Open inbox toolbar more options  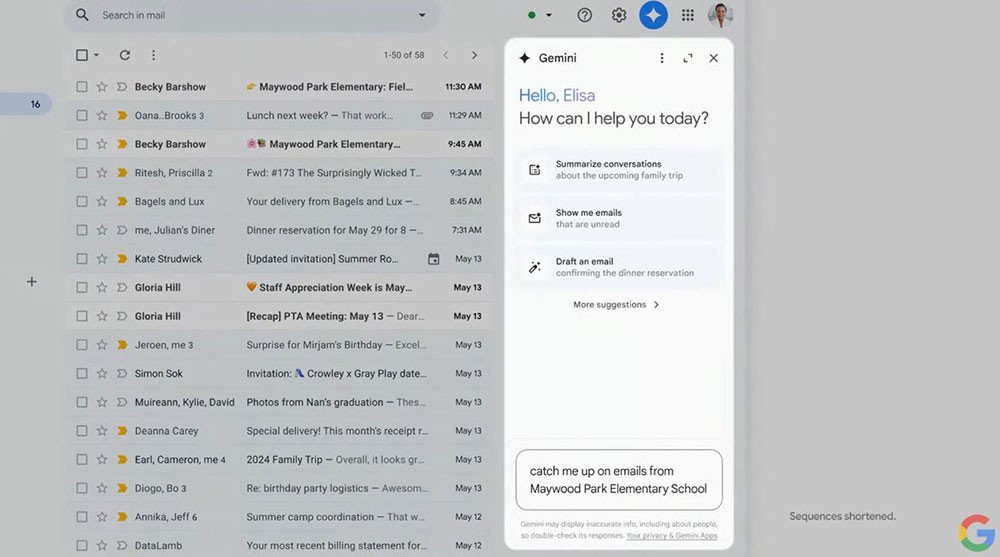tap(153, 56)
